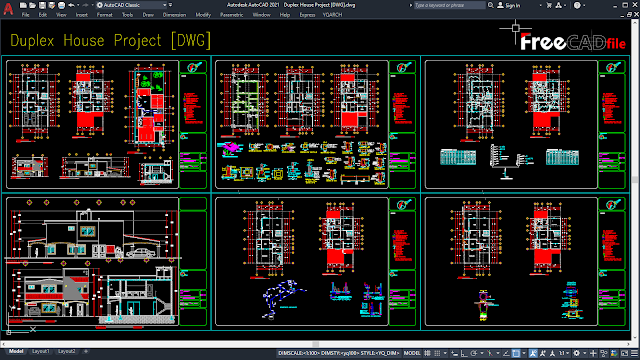Open the Help menu
This screenshot has height=360, width=640.
pyautogui.click(x=284, y=15)
